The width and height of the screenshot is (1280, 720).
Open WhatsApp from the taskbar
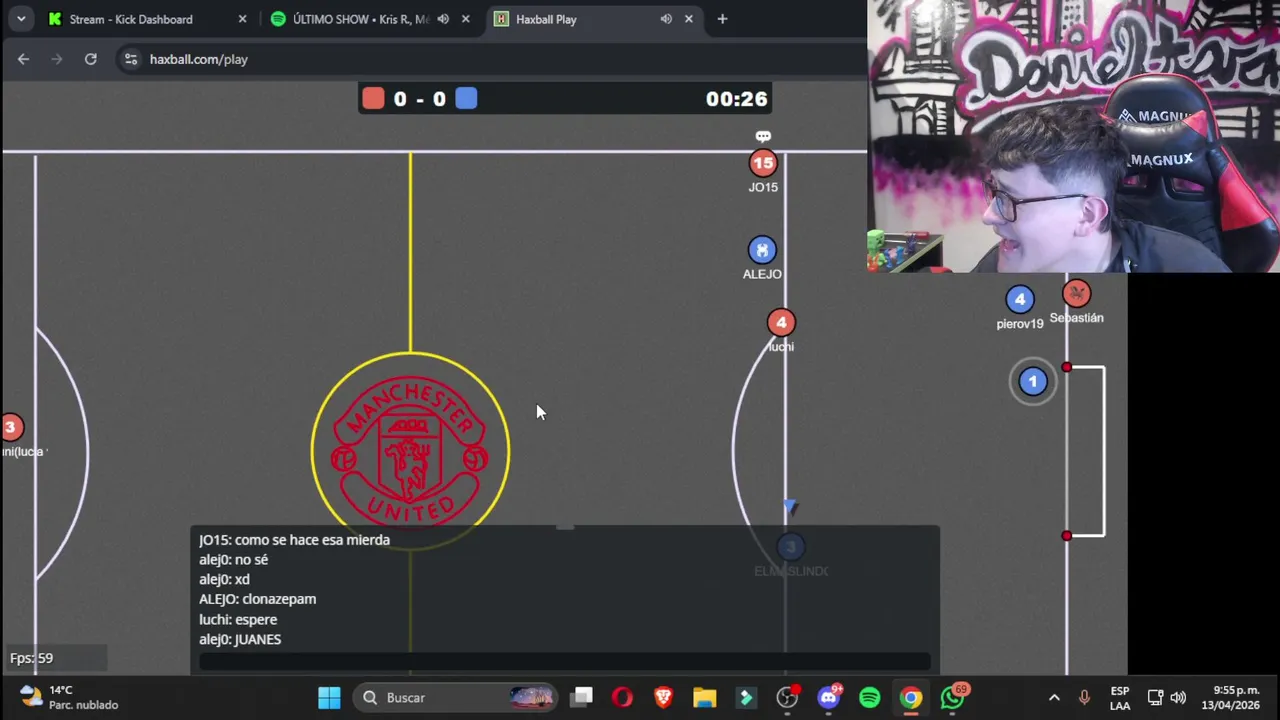(952, 697)
